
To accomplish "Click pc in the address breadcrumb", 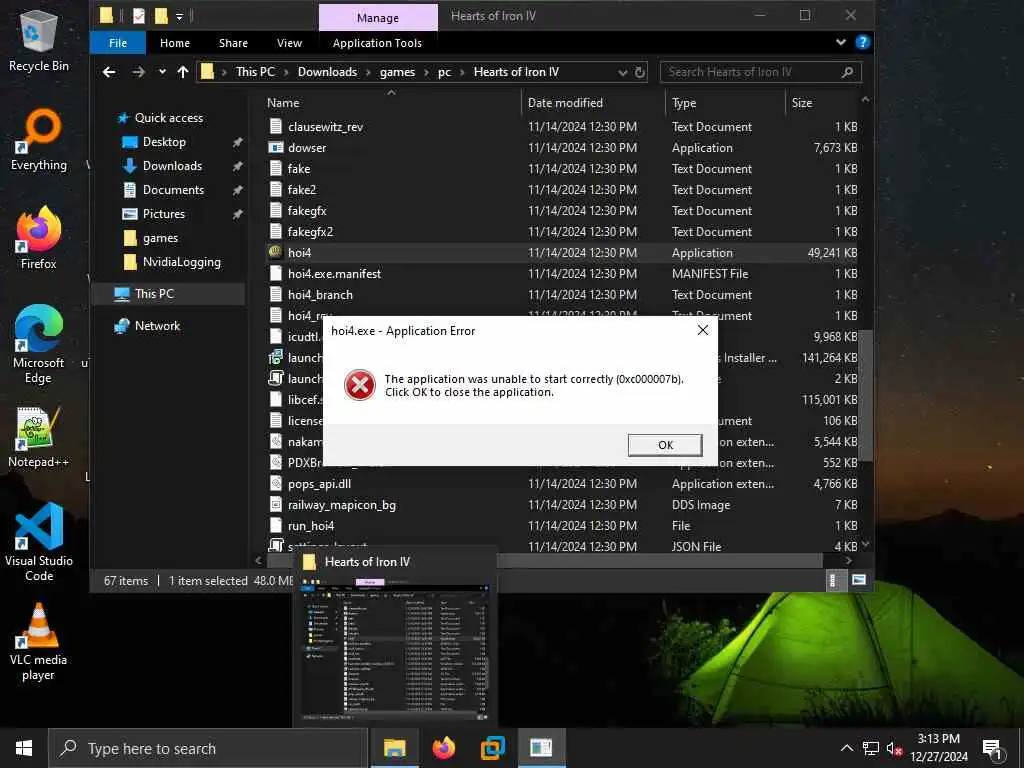I will point(444,72).
